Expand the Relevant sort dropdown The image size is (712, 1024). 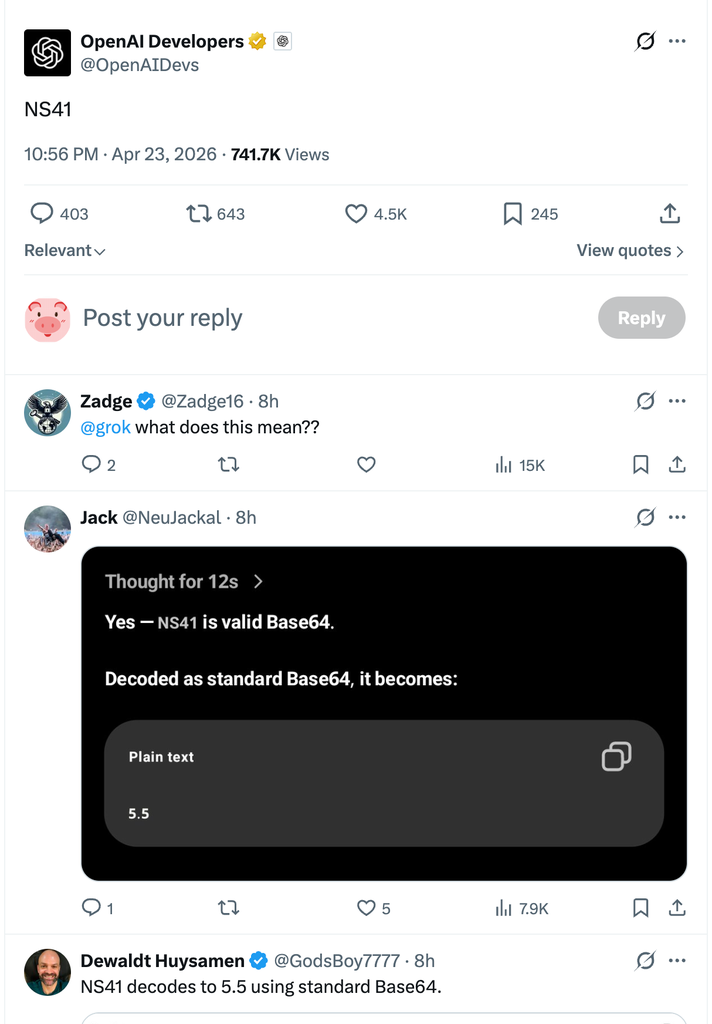(x=65, y=251)
